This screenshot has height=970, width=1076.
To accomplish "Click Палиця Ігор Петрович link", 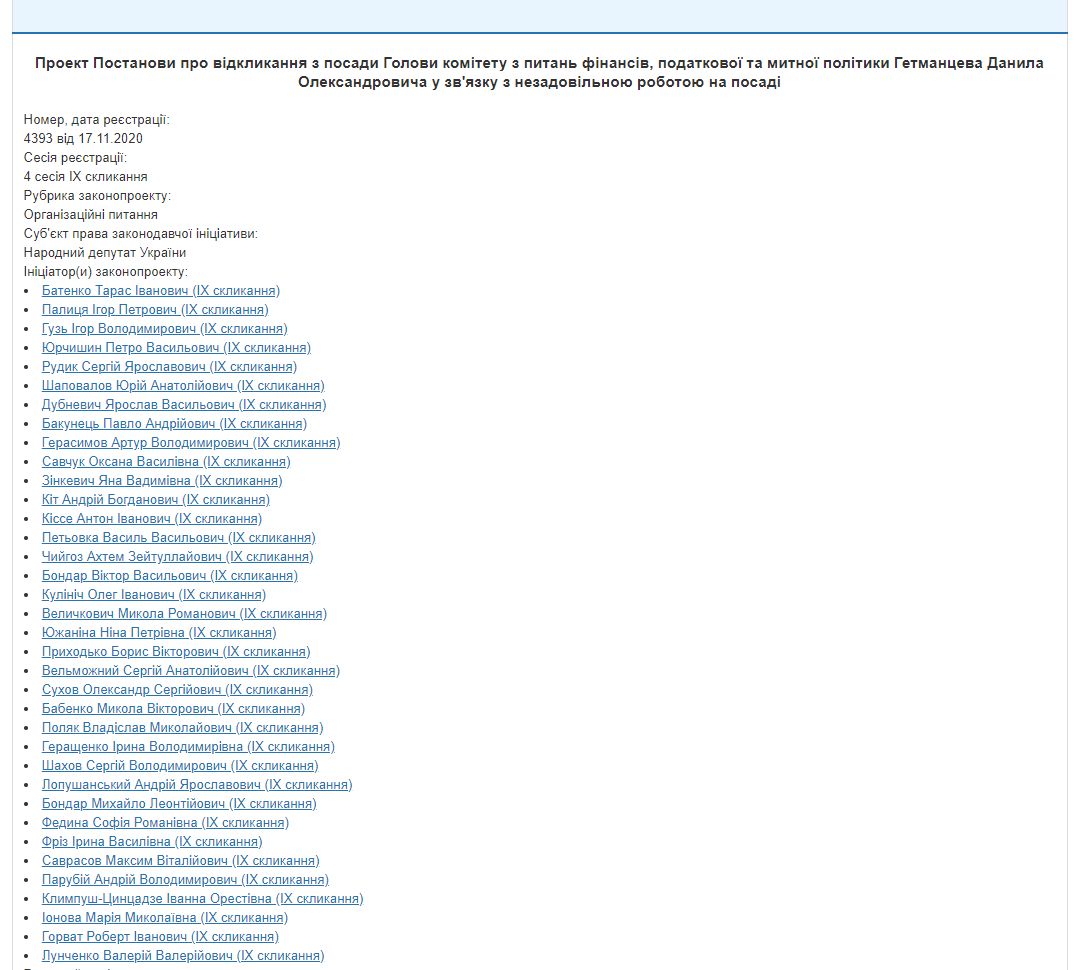I will point(154,310).
